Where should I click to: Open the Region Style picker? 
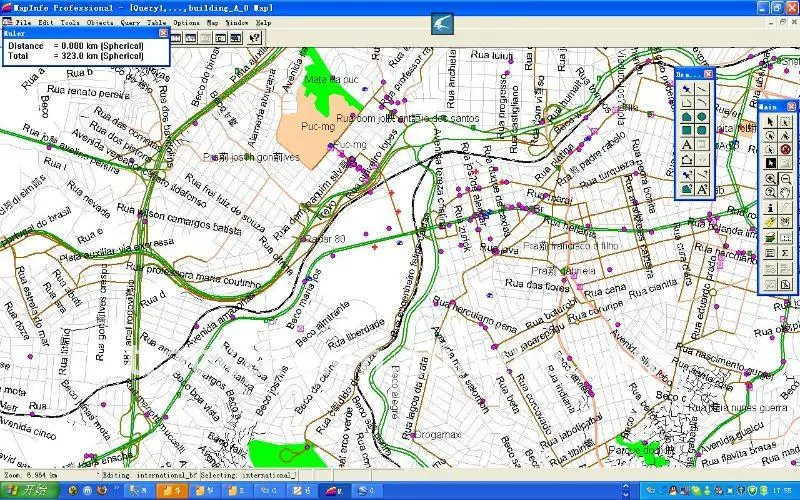click(x=687, y=189)
